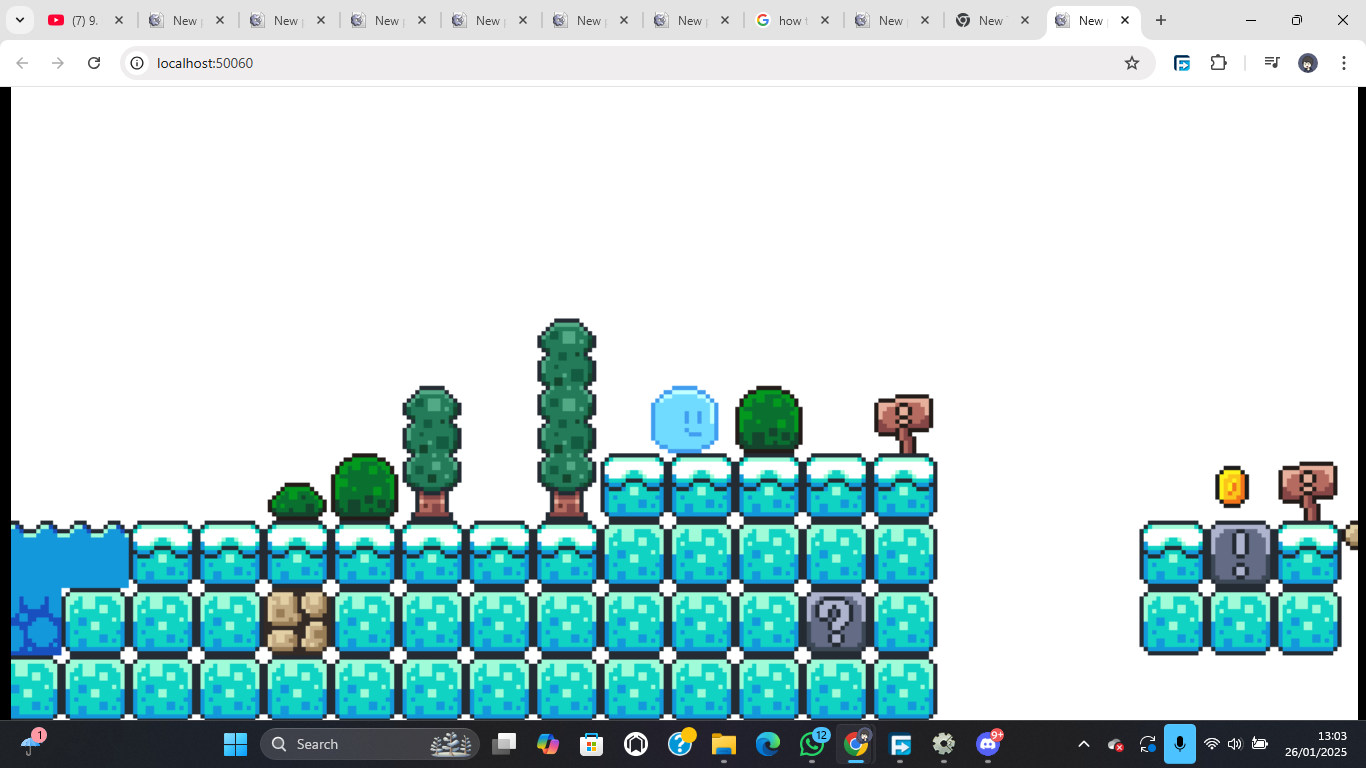This screenshot has width=1366, height=768.
Task: Close the YouTube tab
Action: coord(119,20)
